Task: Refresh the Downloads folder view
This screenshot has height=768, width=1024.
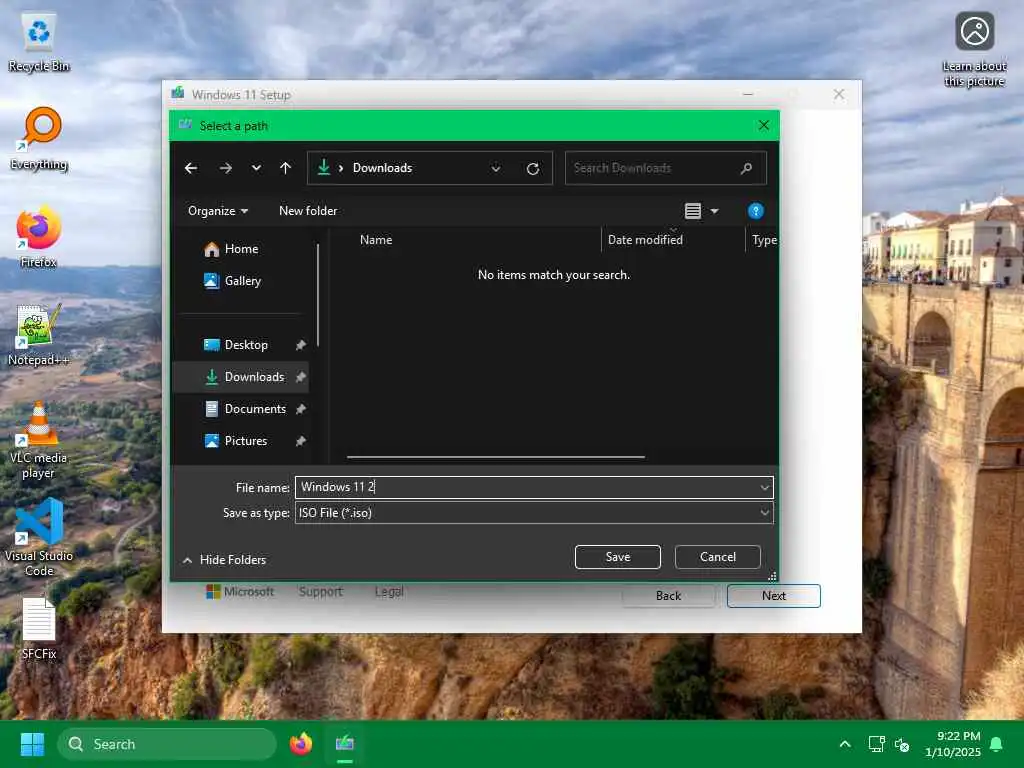Action: pos(533,168)
